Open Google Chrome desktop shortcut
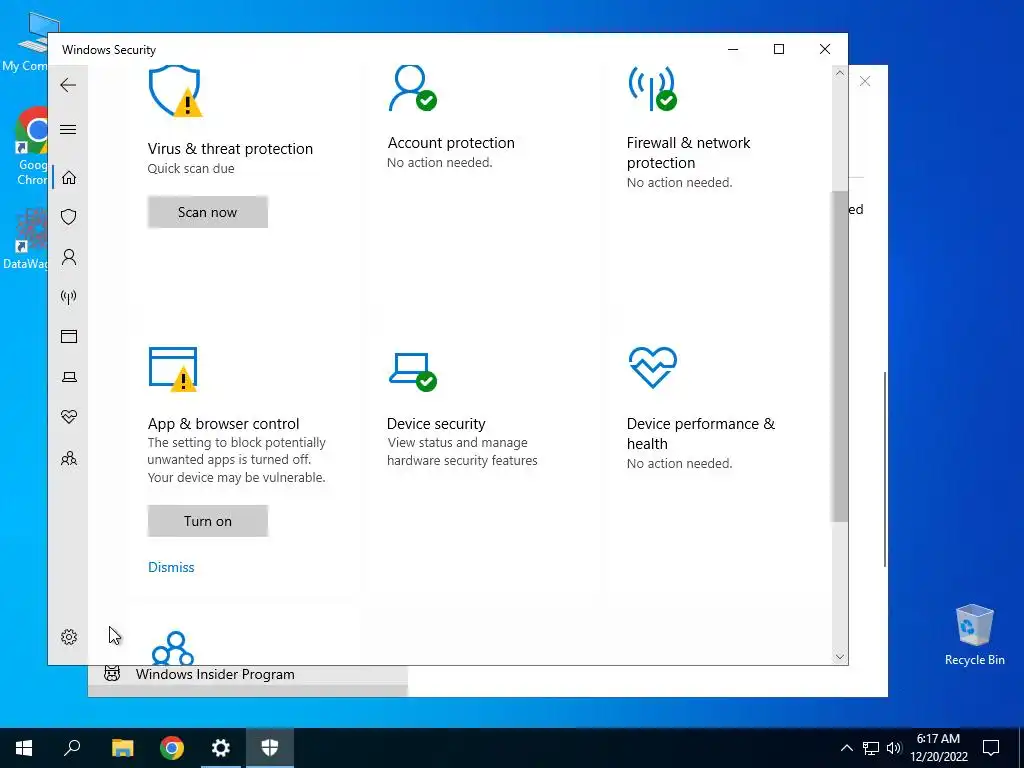1024x768 pixels. [x=31, y=147]
